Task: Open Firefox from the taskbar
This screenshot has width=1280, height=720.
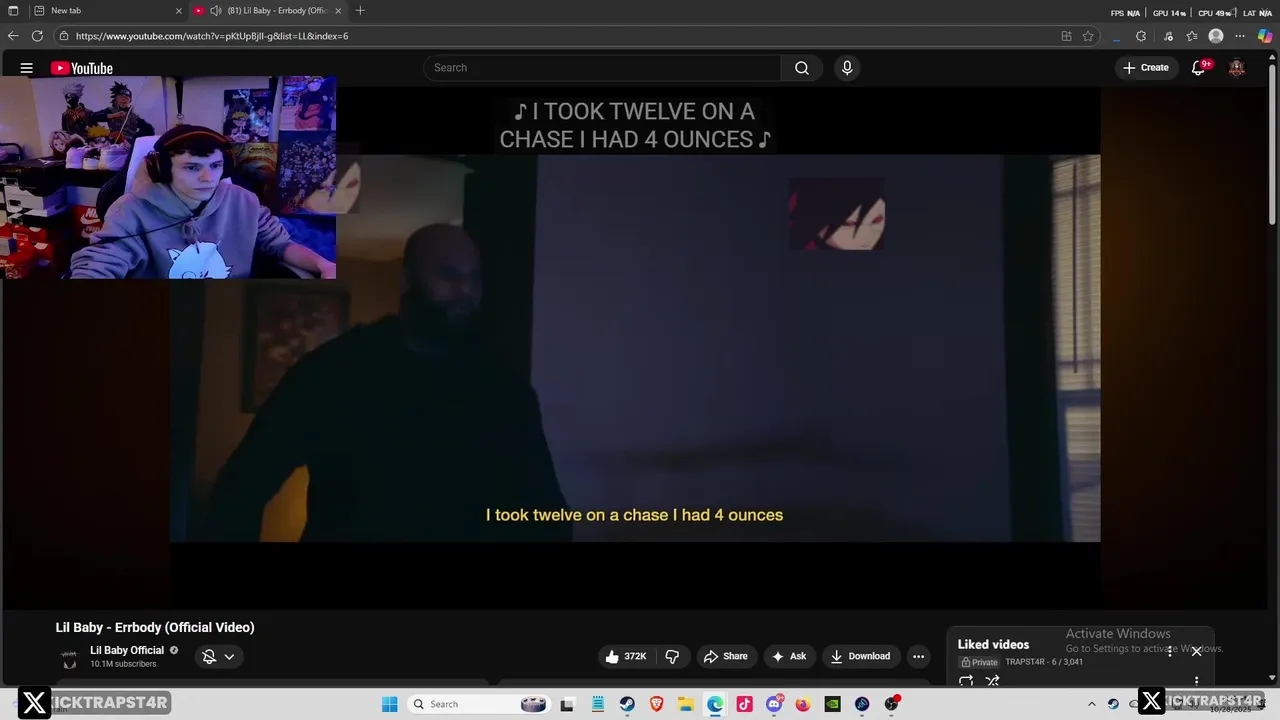Action: 803,704
